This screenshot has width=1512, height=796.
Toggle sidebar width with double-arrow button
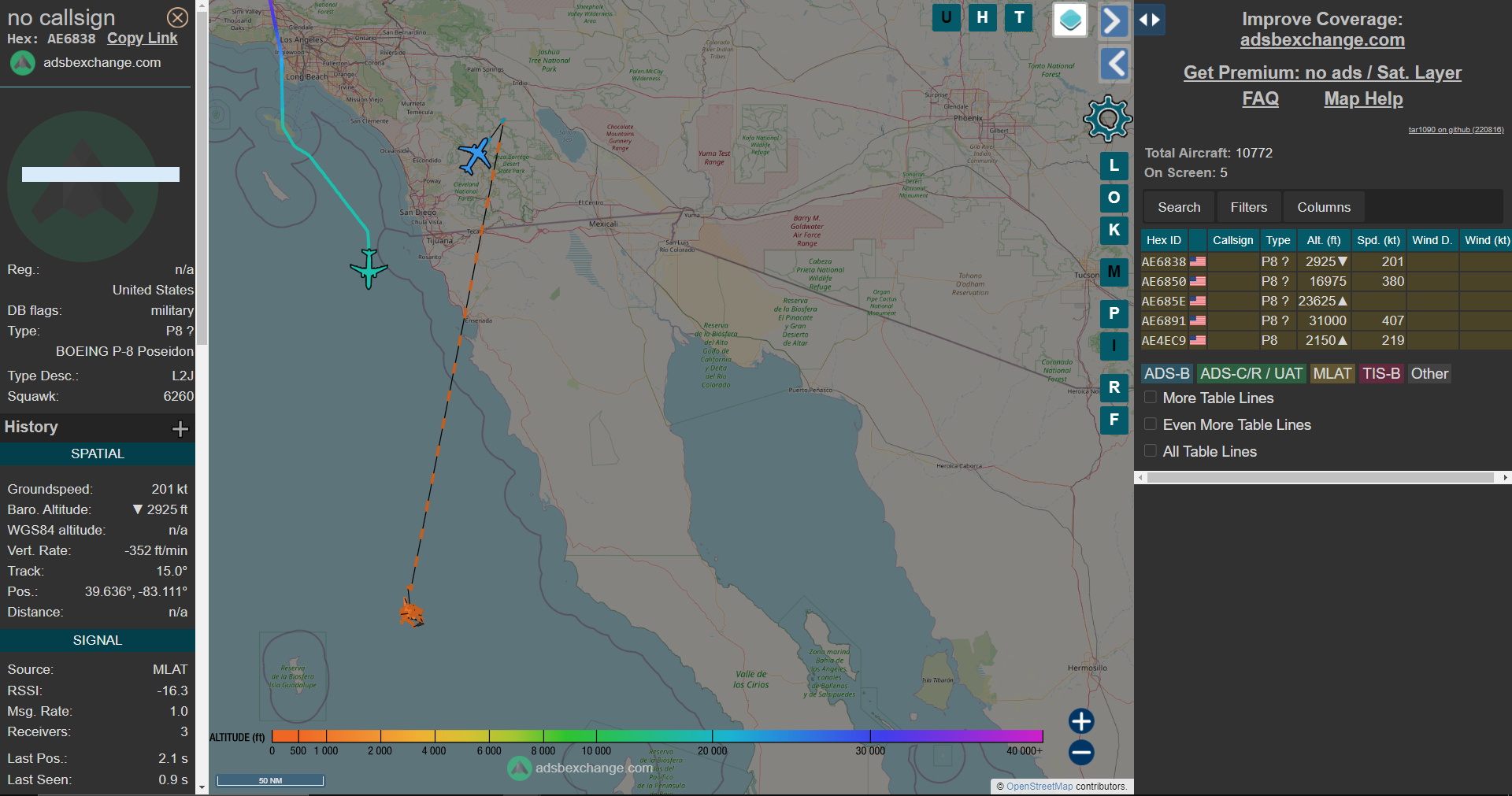point(1150,20)
